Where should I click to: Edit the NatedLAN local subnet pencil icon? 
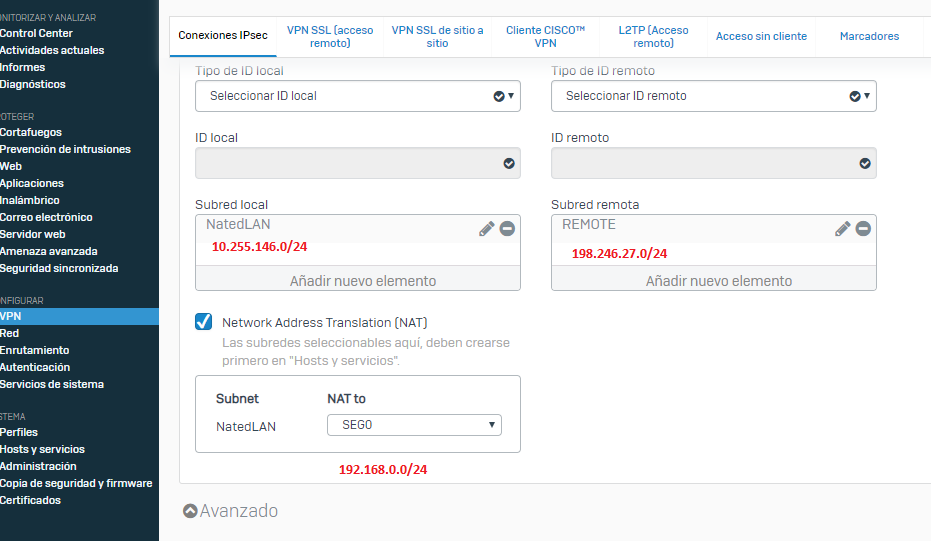[x=487, y=229]
